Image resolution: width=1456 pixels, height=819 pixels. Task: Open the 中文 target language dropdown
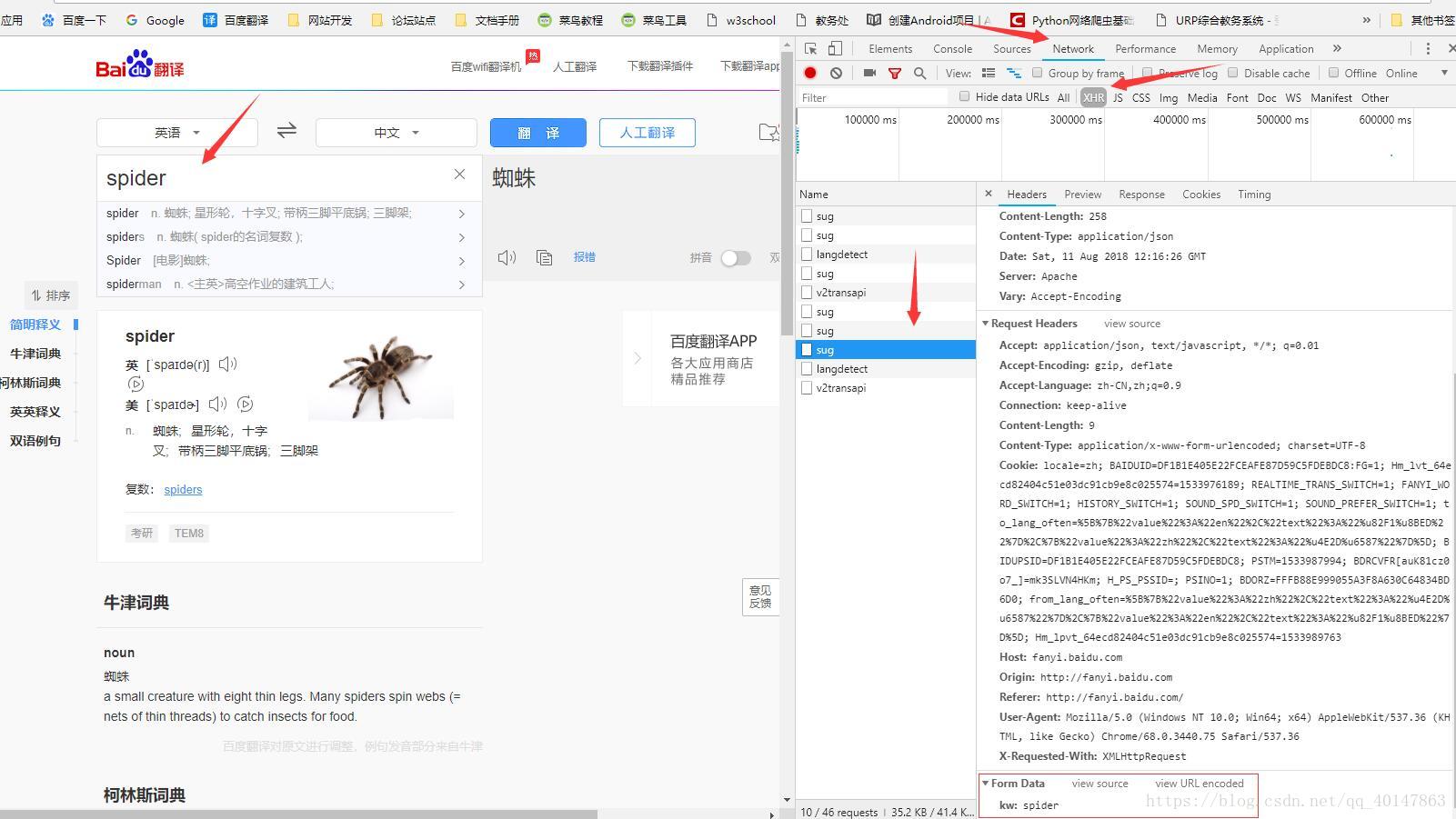[x=397, y=133]
